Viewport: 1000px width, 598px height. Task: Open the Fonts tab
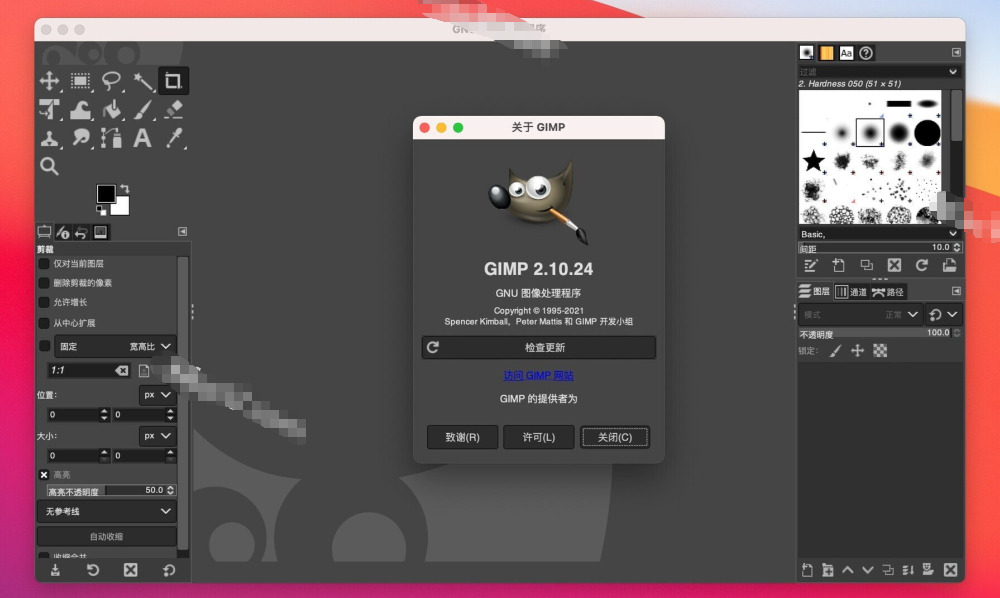[846, 53]
